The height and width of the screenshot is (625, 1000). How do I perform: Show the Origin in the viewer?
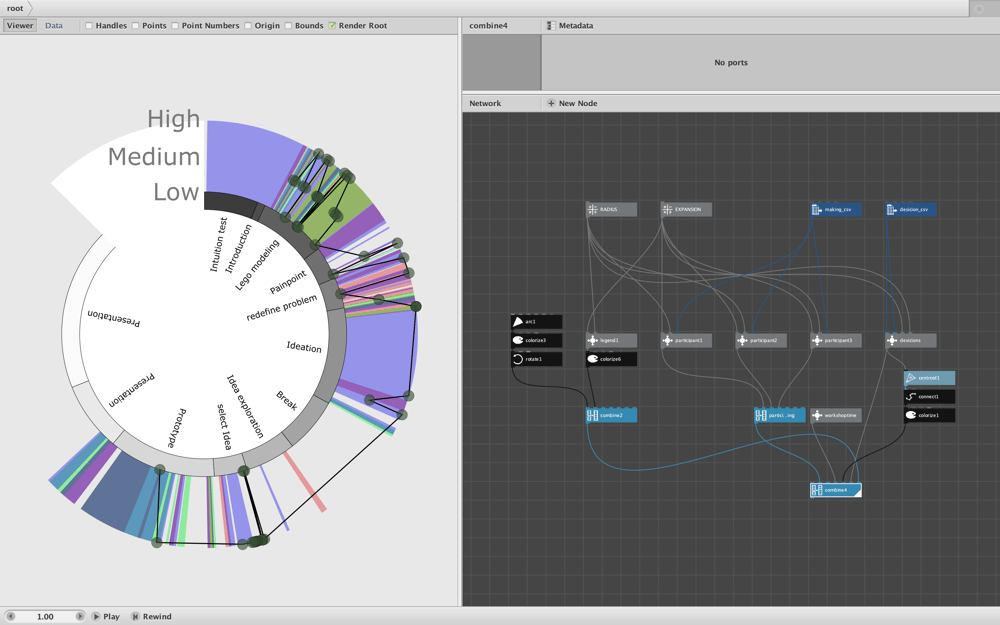click(248, 26)
